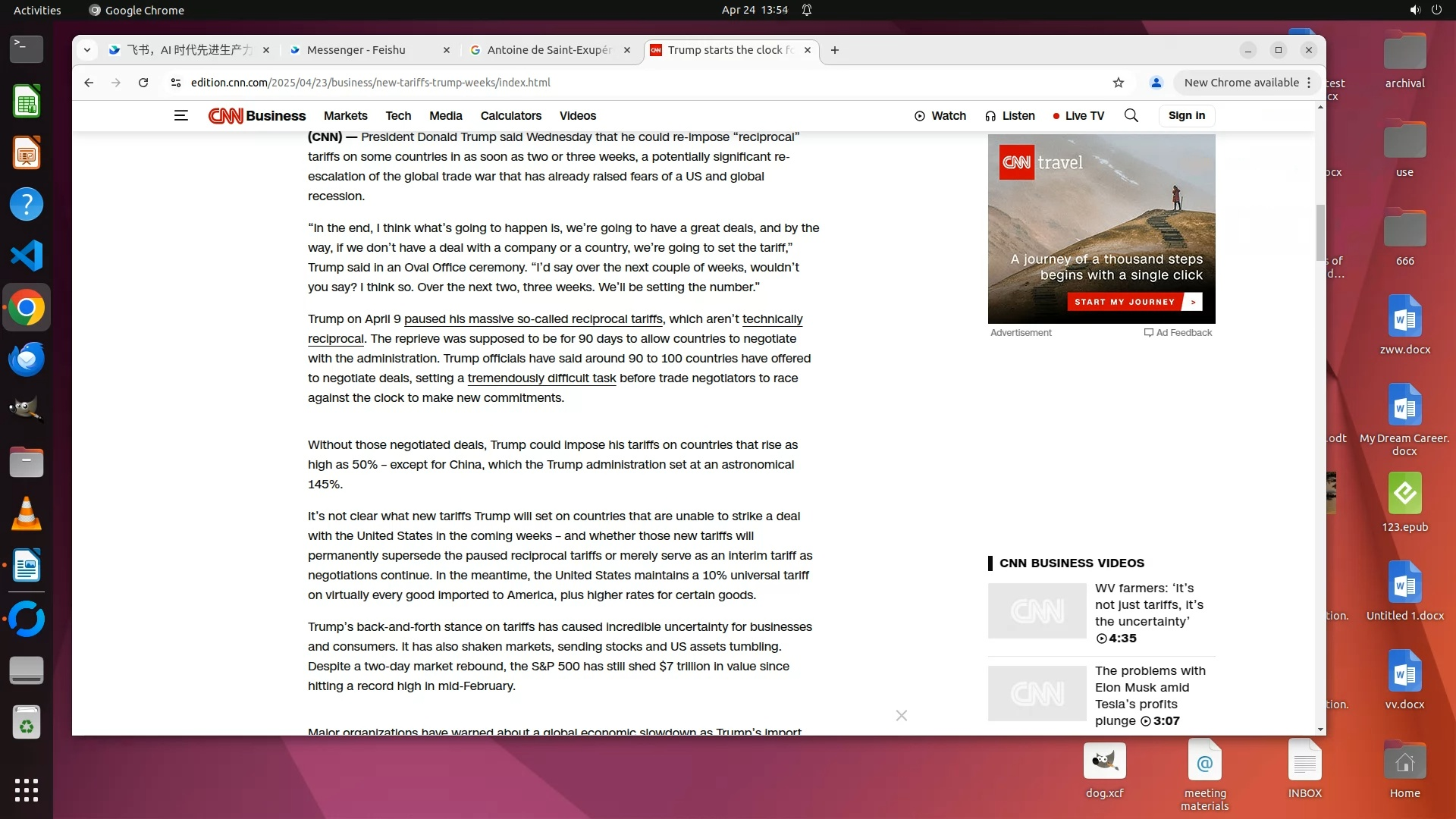
Task: Close the floating ad with the X icon
Action: click(901, 715)
